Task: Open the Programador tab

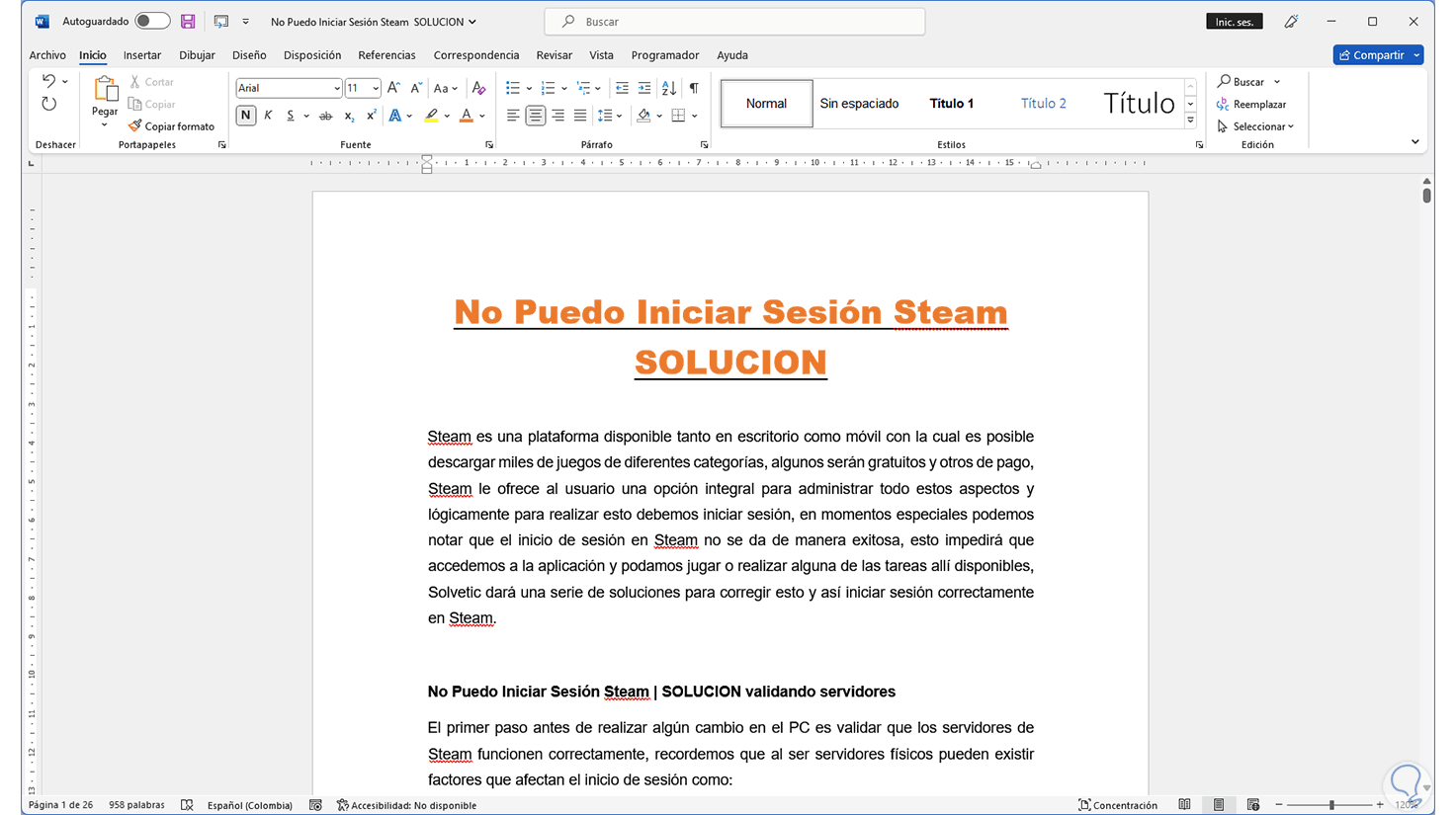Action: pyautogui.click(x=665, y=55)
